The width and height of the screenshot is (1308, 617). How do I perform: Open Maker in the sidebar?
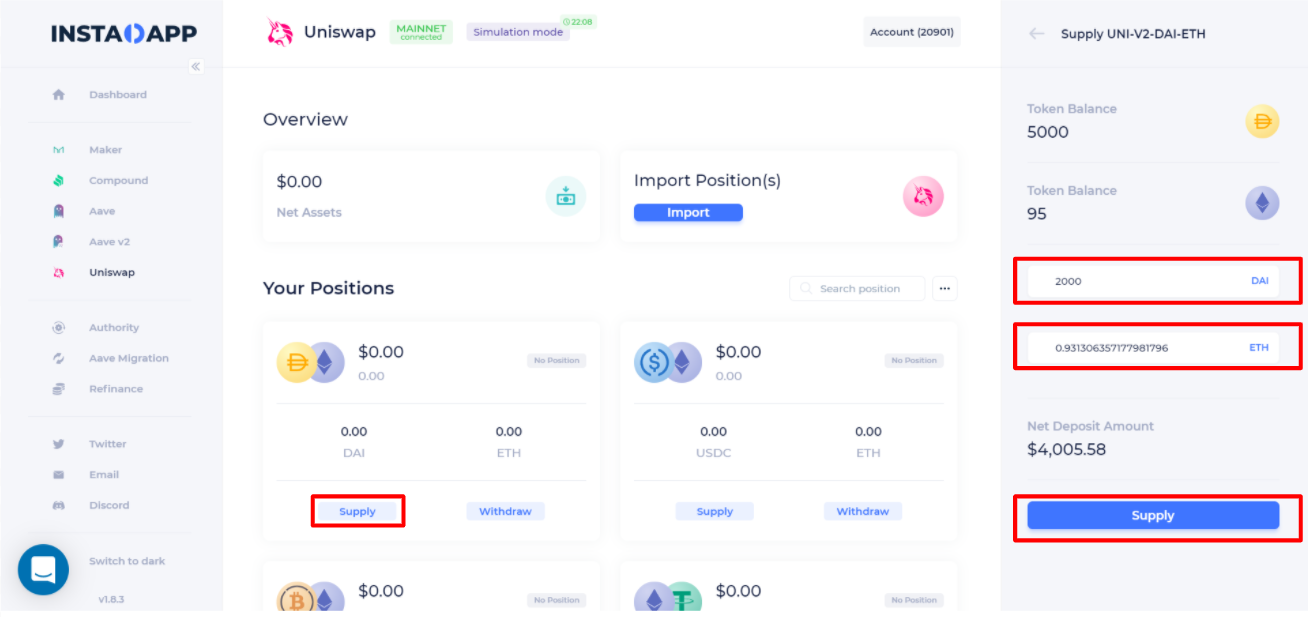[105, 150]
